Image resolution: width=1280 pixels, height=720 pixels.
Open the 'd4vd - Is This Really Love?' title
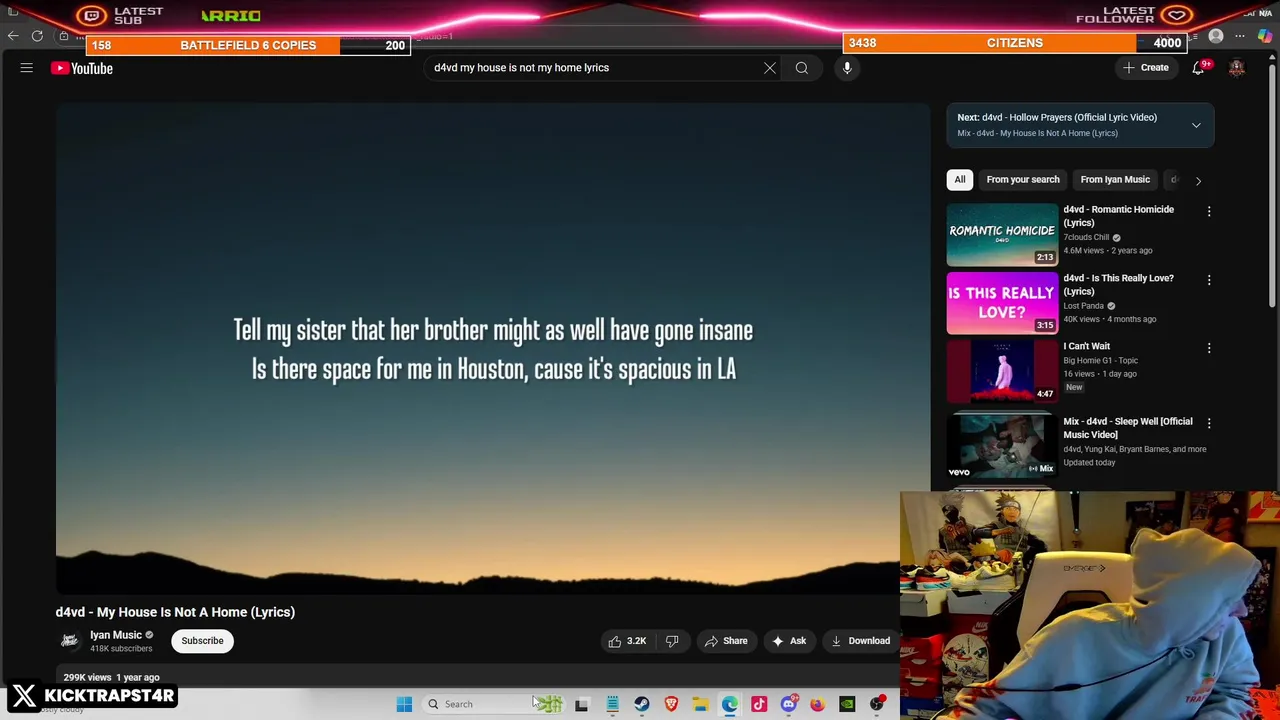point(1118,285)
